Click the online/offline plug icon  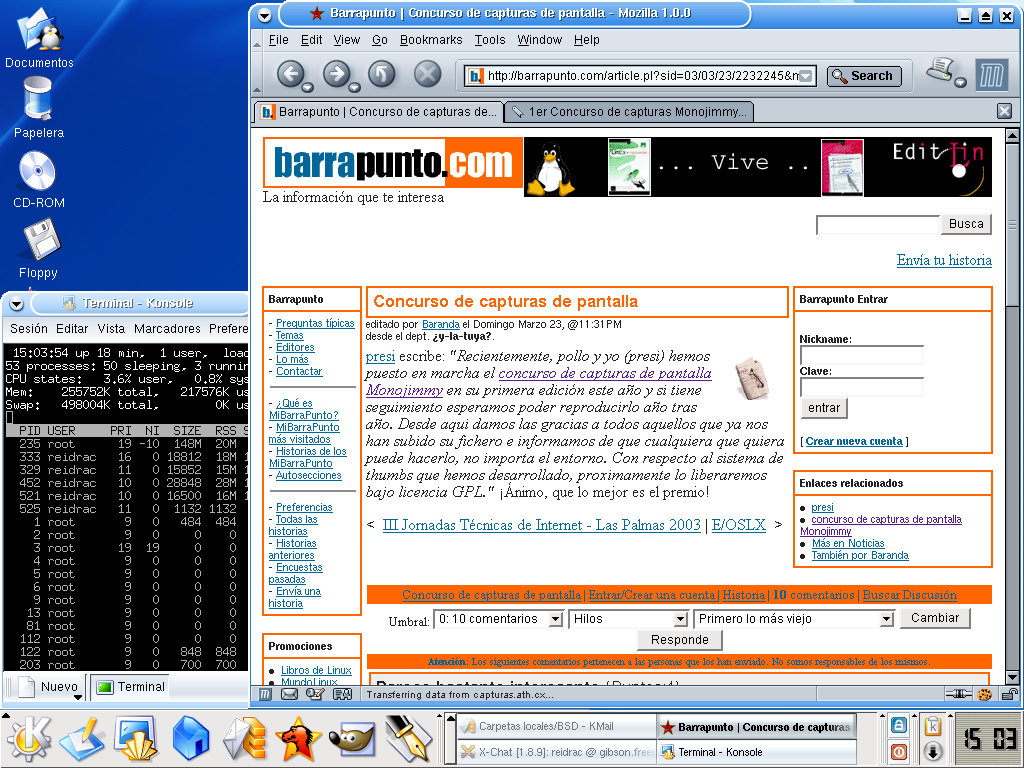959,694
